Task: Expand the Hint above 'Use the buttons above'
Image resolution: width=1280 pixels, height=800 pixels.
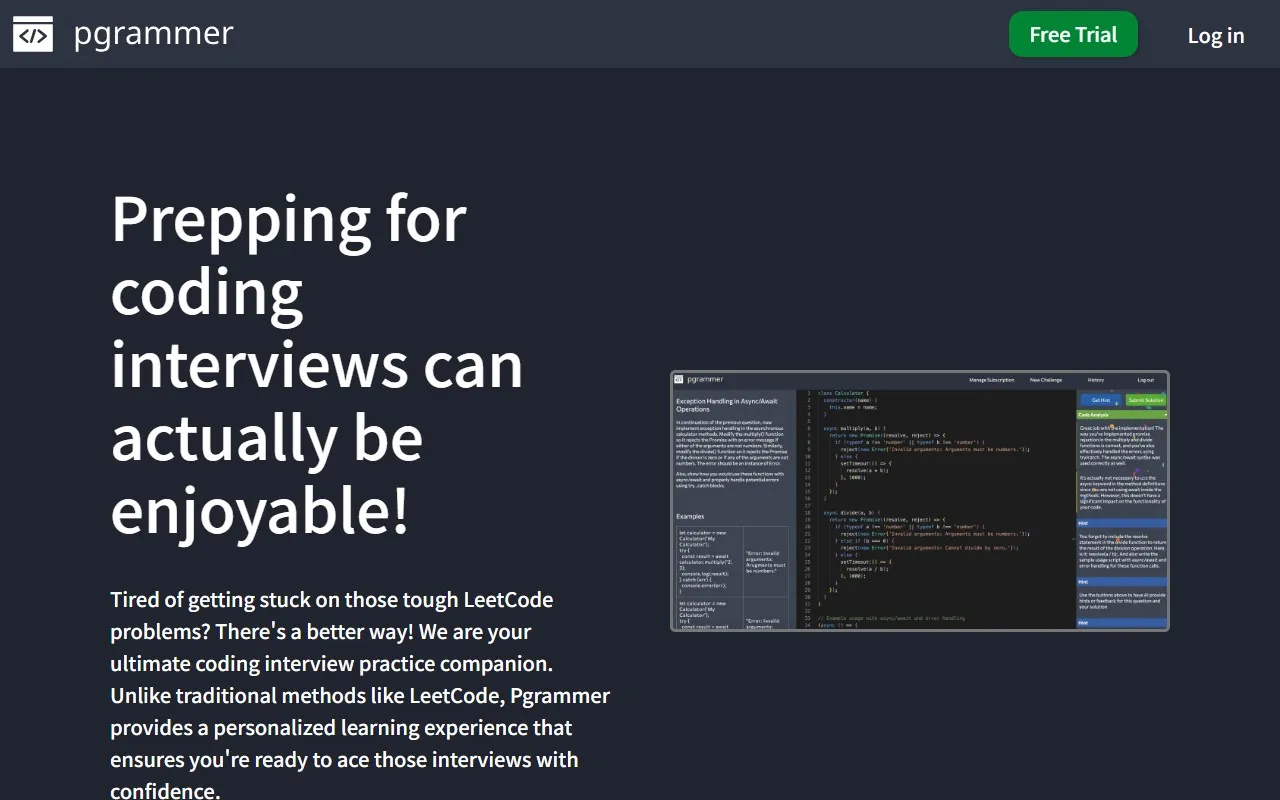Action: [x=1121, y=581]
